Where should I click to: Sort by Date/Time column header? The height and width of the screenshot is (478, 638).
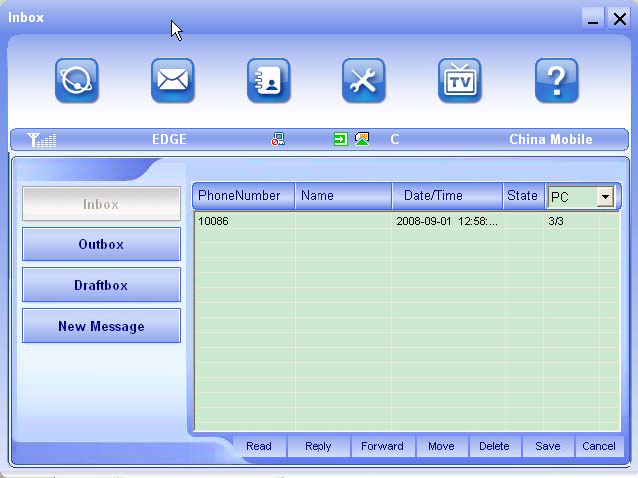tap(448, 196)
